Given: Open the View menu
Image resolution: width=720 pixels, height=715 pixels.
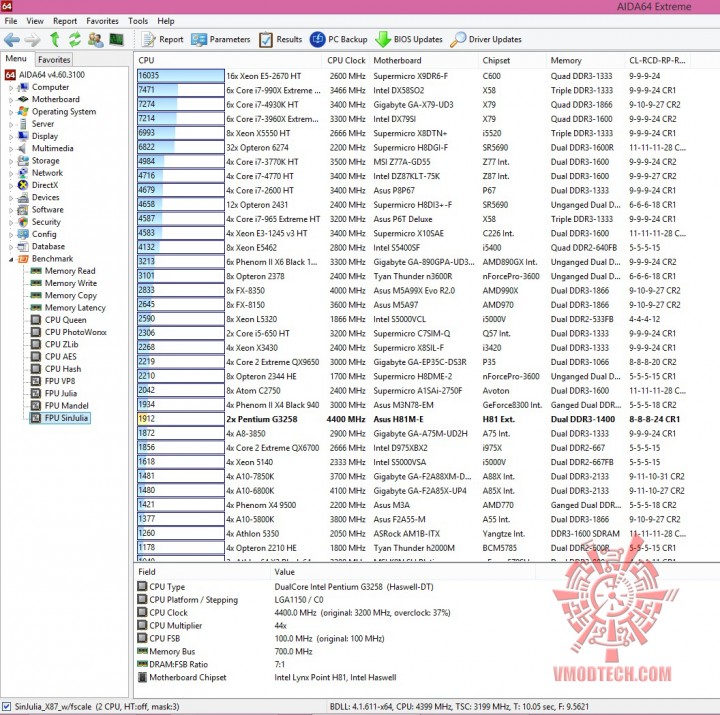Looking at the screenshot, I should tap(35, 21).
